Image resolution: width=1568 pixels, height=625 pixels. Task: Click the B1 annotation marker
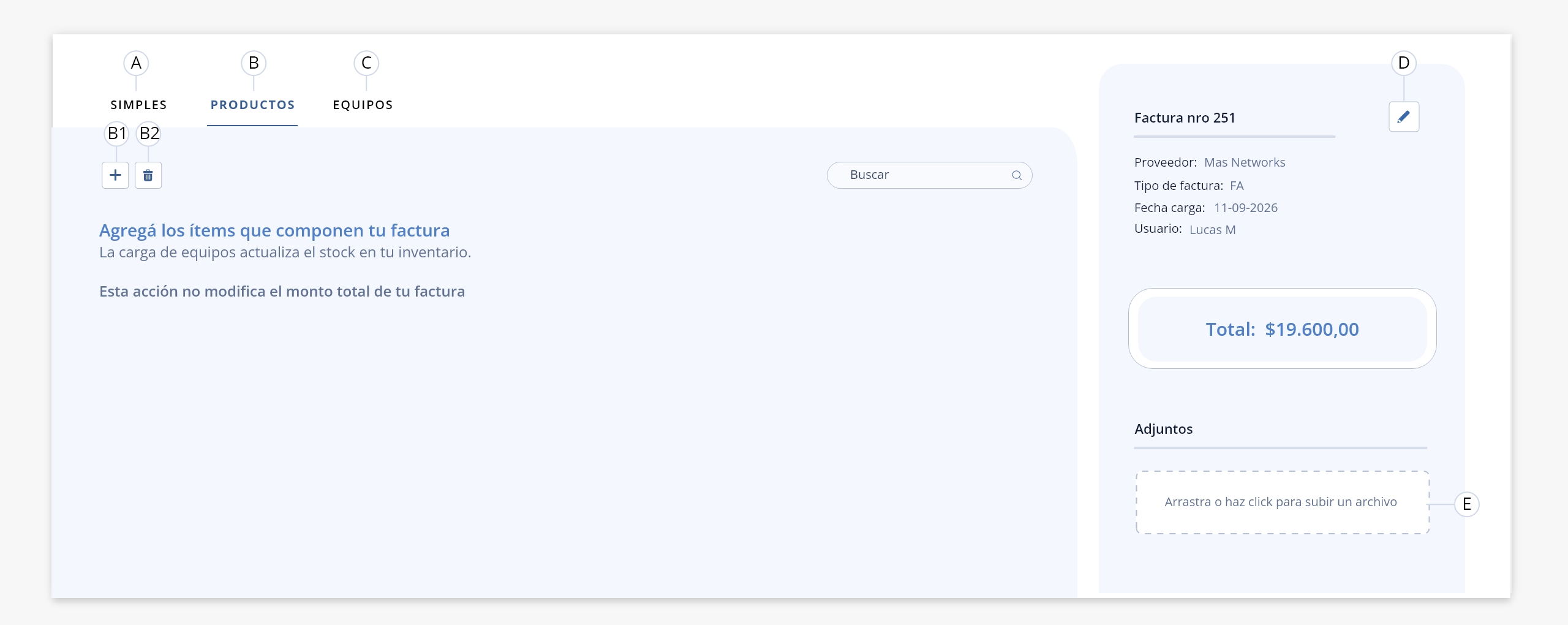pyautogui.click(x=116, y=134)
